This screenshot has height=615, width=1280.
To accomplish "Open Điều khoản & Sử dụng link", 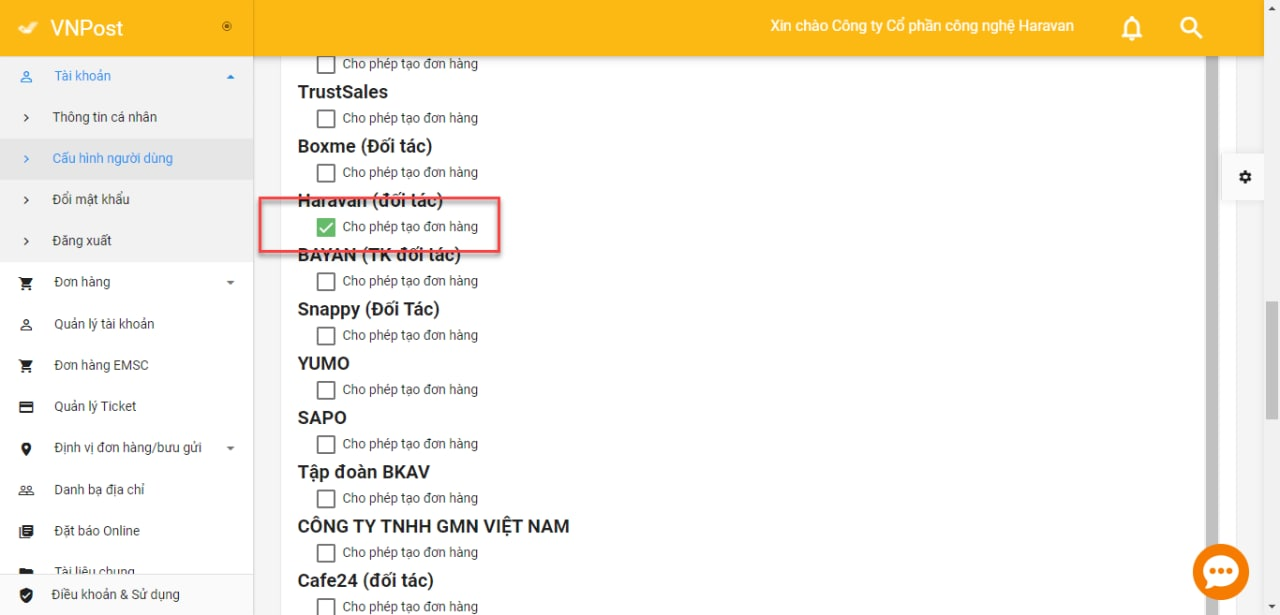I will [x=116, y=595].
